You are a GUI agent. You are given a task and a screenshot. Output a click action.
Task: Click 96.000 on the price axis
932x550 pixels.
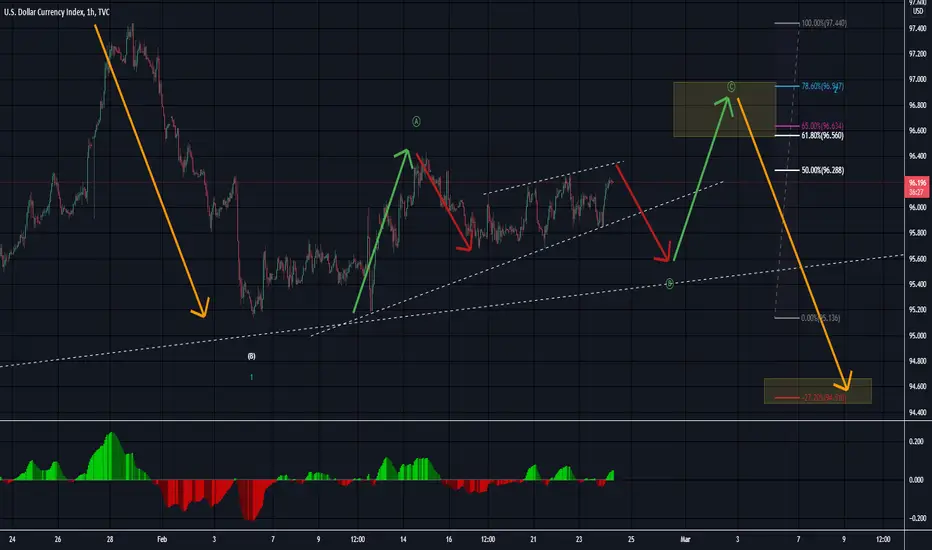pyautogui.click(x=917, y=208)
